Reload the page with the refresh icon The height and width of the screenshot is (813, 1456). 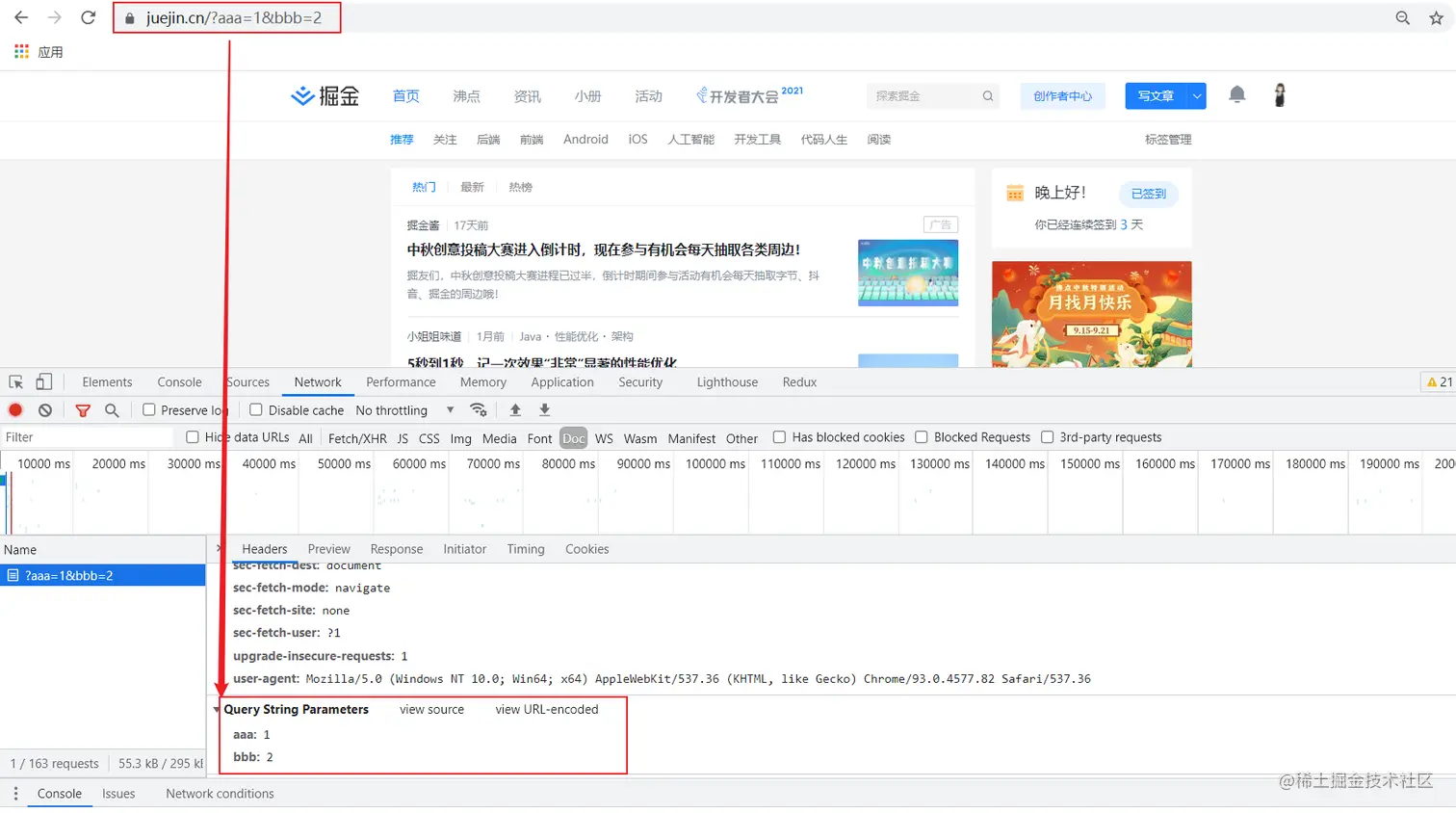point(88,17)
